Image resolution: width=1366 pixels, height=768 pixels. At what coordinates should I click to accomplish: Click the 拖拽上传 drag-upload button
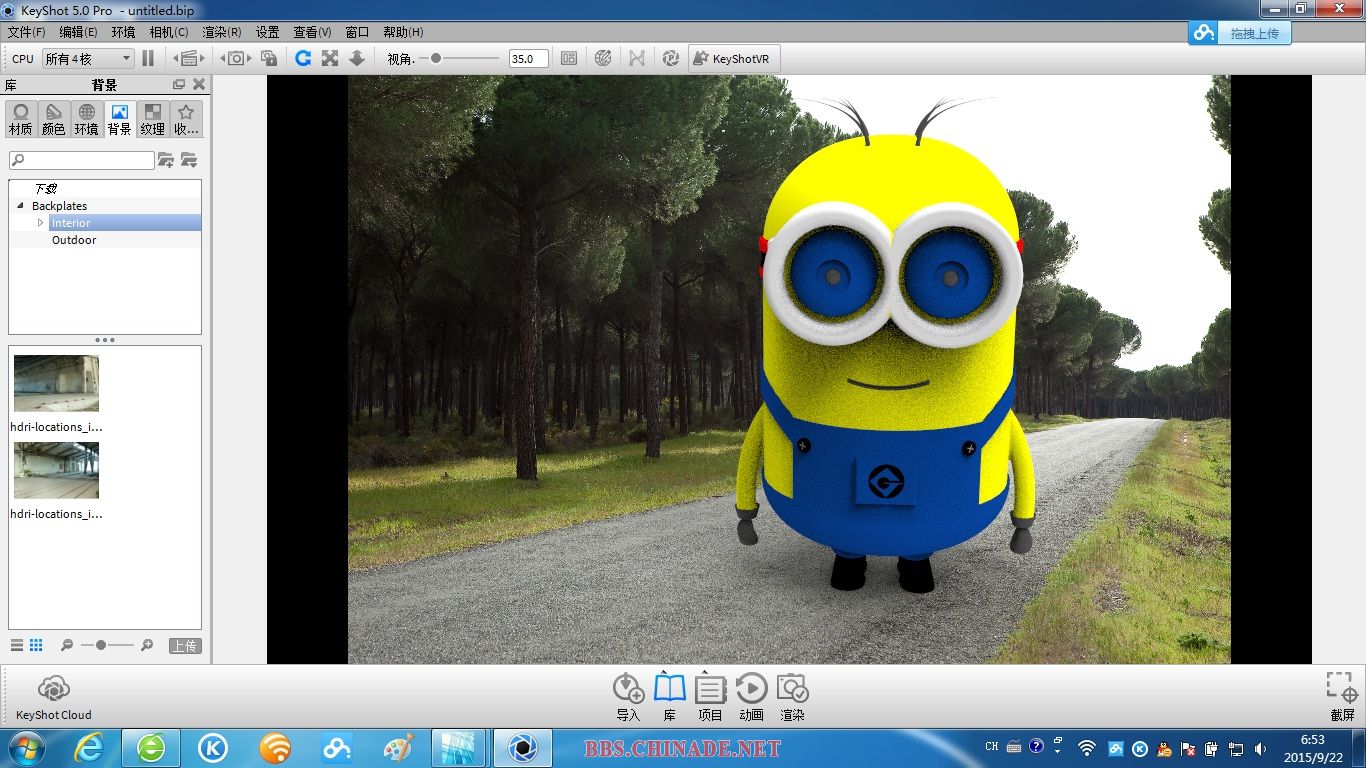(1240, 33)
